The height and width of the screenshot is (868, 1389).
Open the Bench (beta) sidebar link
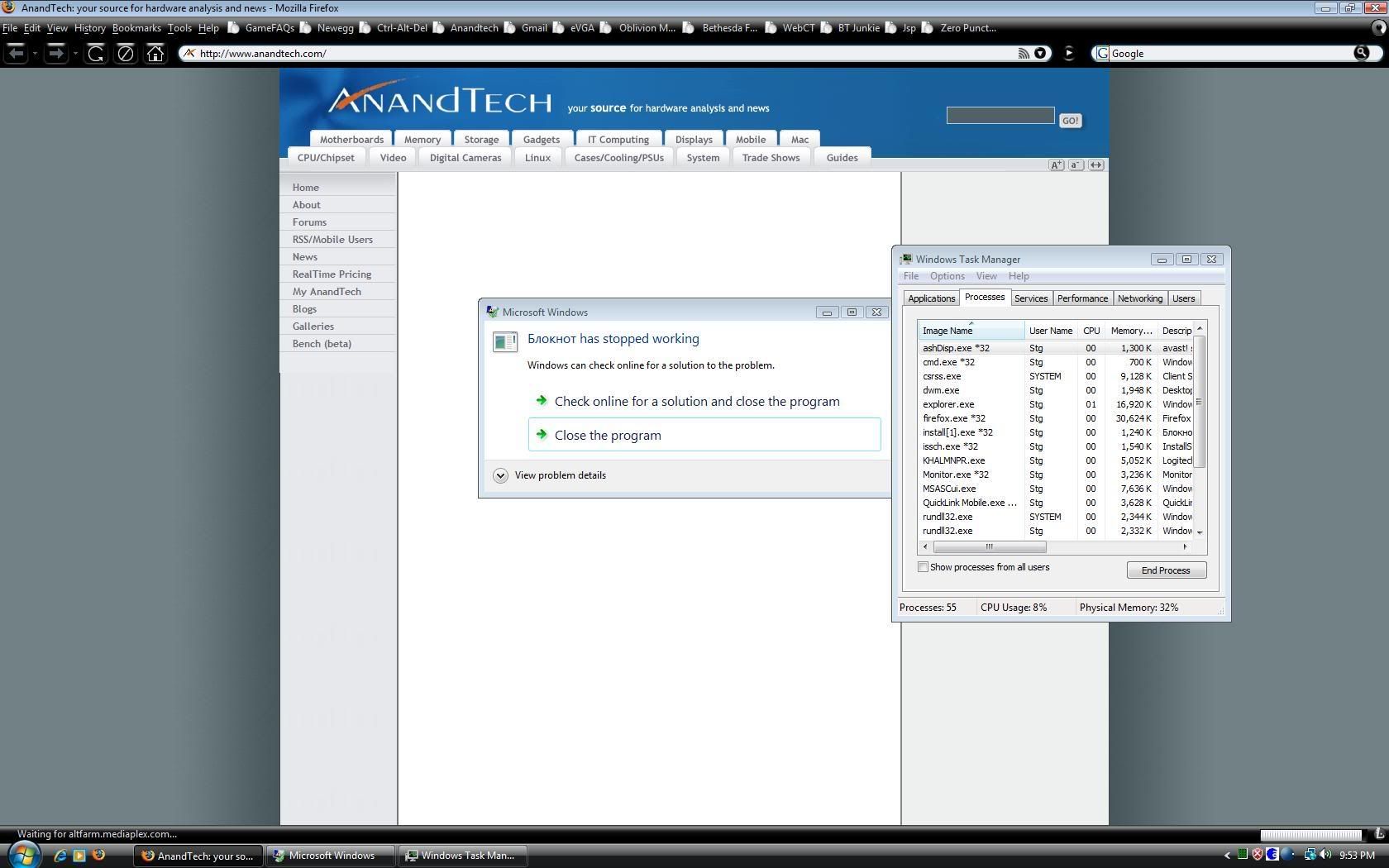(322, 344)
